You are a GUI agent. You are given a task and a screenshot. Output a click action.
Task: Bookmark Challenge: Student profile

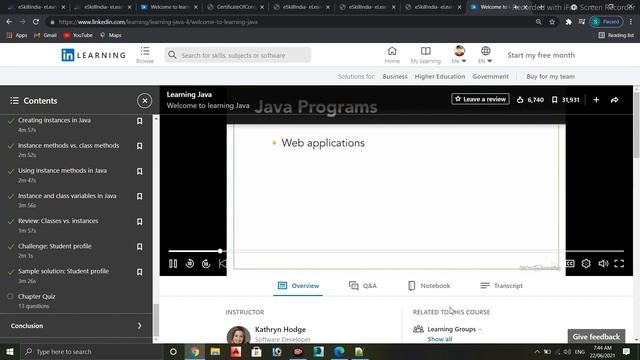(140, 247)
